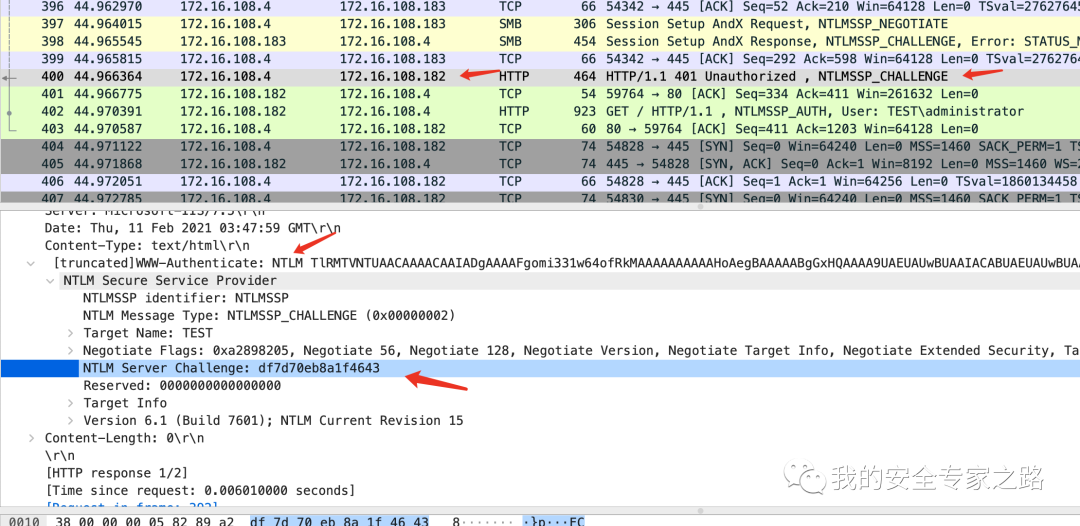Click NTLMSSP identifier: NTLMSSP line
The width and height of the screenshot is (1080, 526).
pyautogui.click(x=186, y=298)
